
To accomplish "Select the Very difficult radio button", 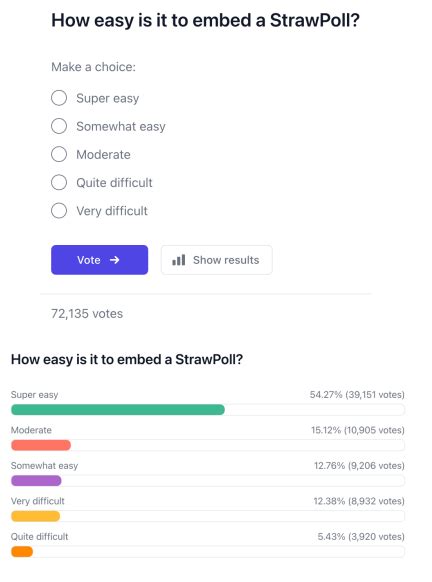I will [59, 211].
